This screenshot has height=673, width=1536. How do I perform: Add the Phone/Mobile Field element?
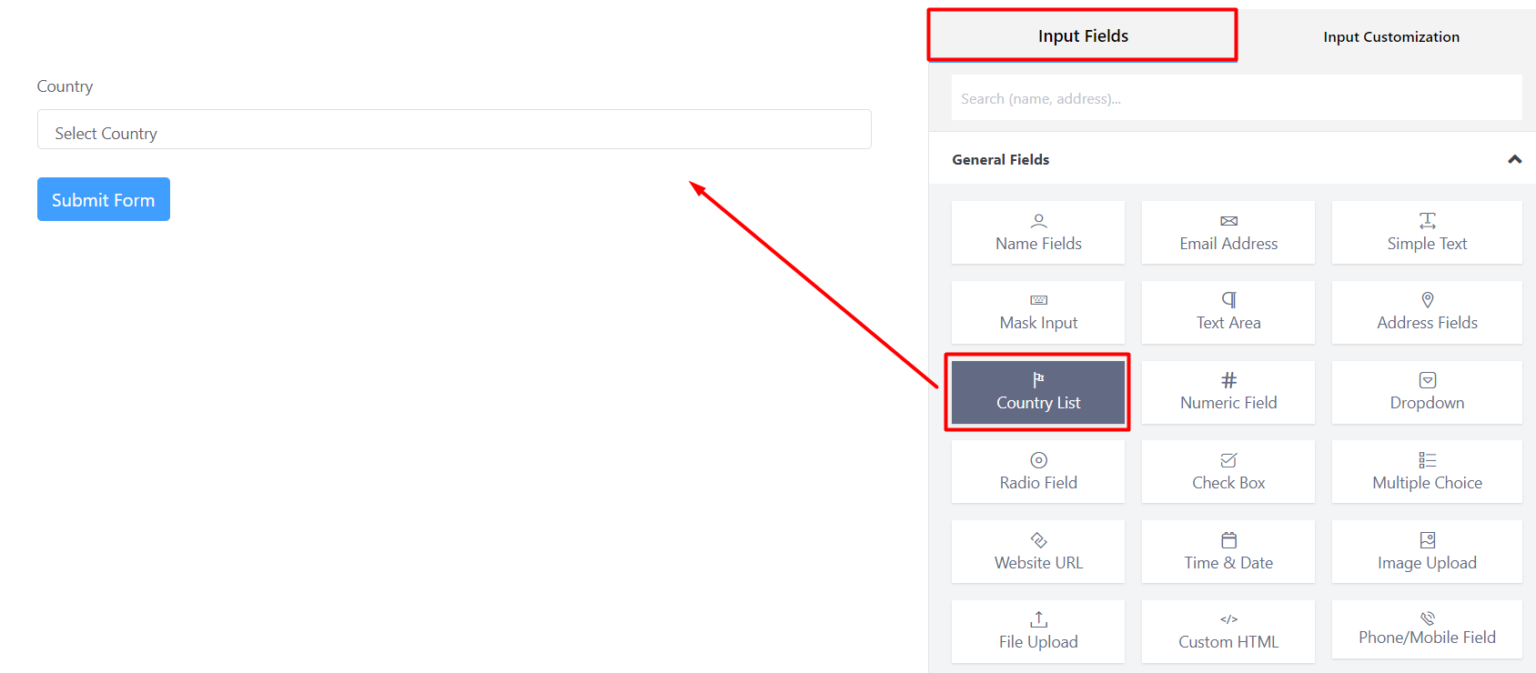pos(1426,631)
